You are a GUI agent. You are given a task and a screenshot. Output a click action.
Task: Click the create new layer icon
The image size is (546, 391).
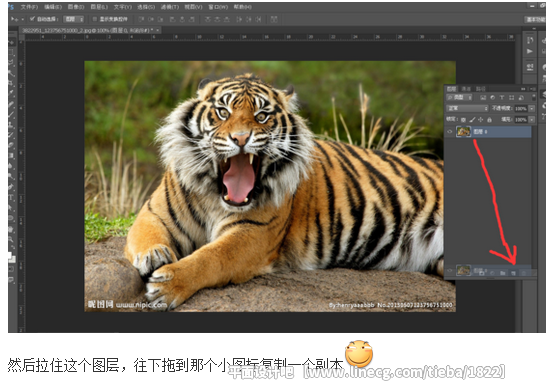(x=513, y=273)
